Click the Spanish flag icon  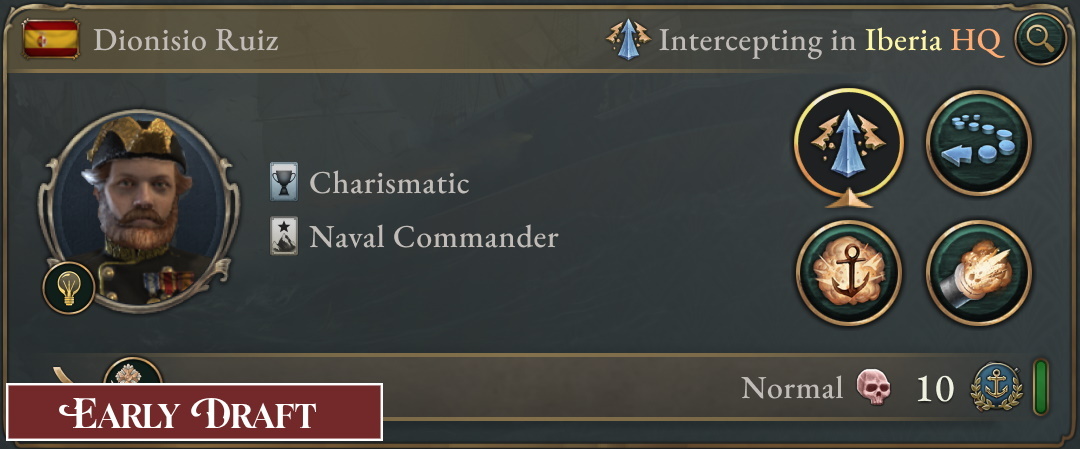click(50, 40)
